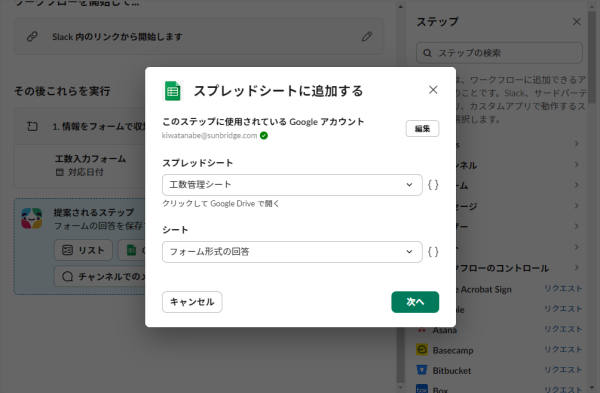Click the Bitbucket app icon
This screenshot has height=393, width=600.
pos(422,370)
